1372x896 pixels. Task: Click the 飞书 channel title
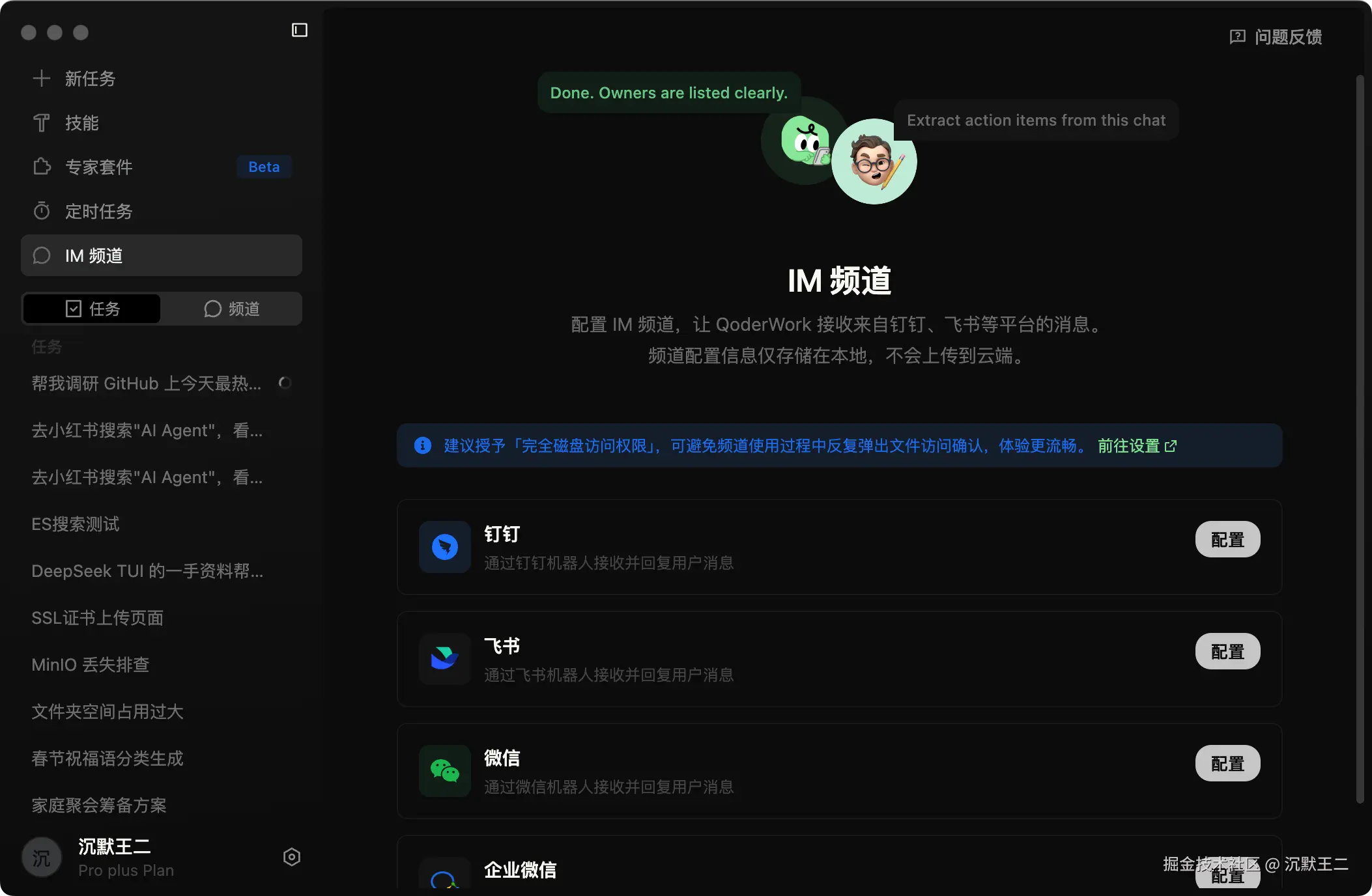502,647
